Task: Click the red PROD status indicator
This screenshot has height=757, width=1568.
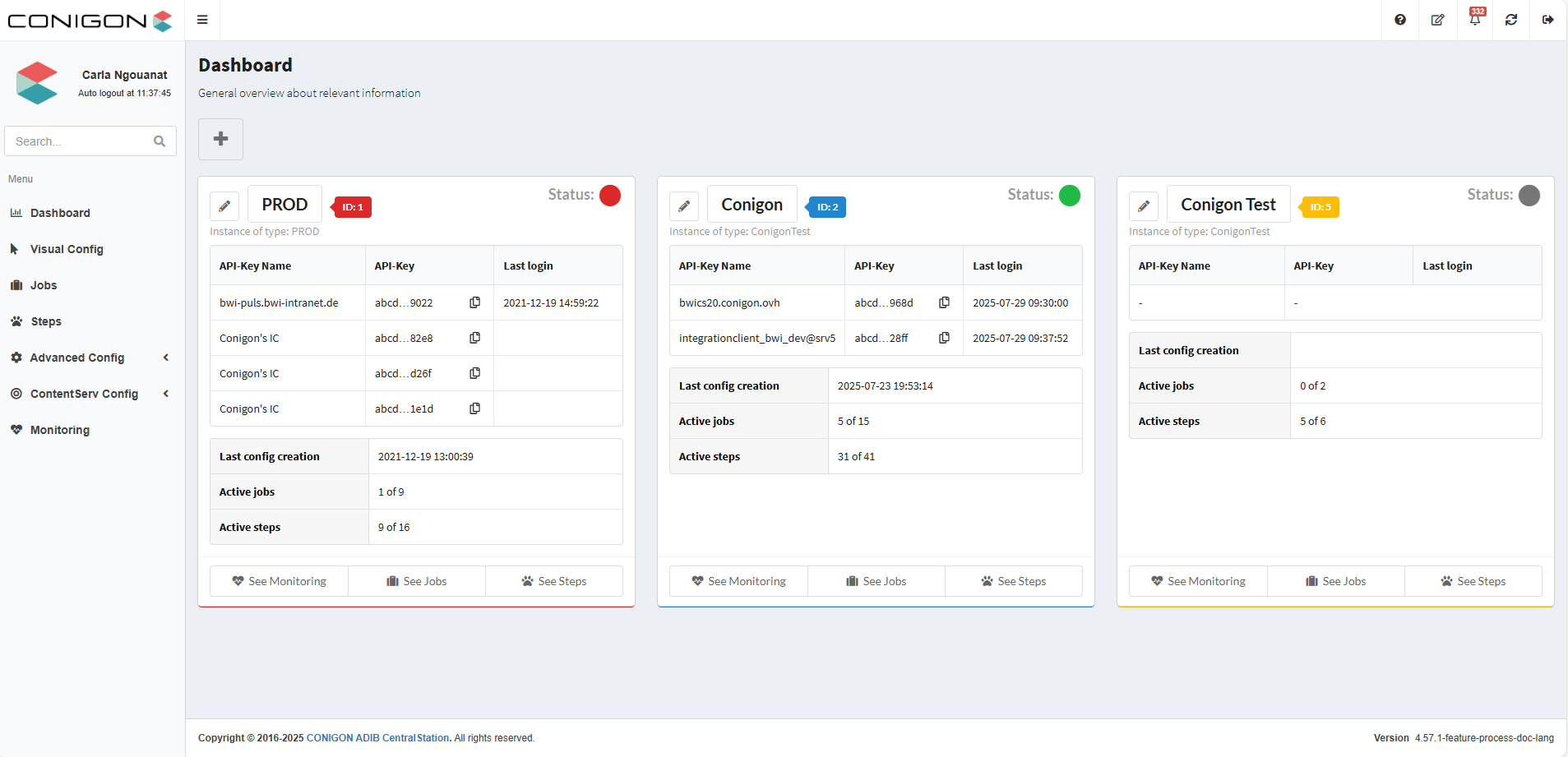Action: pyautogui.click(x=610, y=196)
